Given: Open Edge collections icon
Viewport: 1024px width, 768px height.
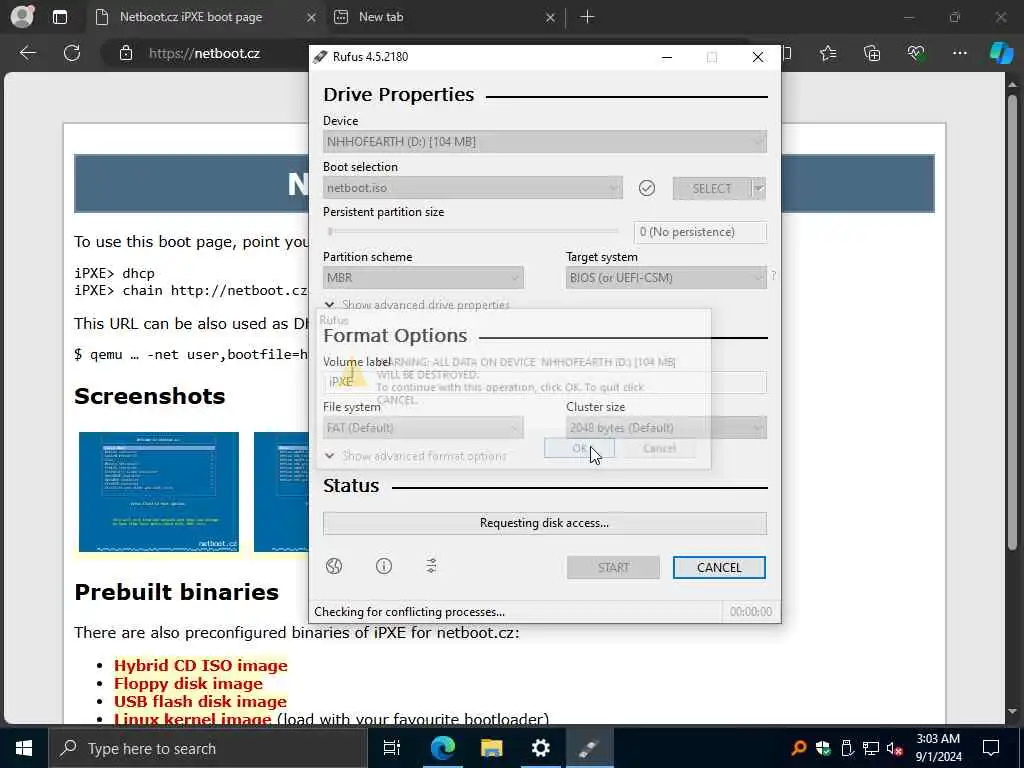Looking at the screenshot, I should (x=872, y=53).
